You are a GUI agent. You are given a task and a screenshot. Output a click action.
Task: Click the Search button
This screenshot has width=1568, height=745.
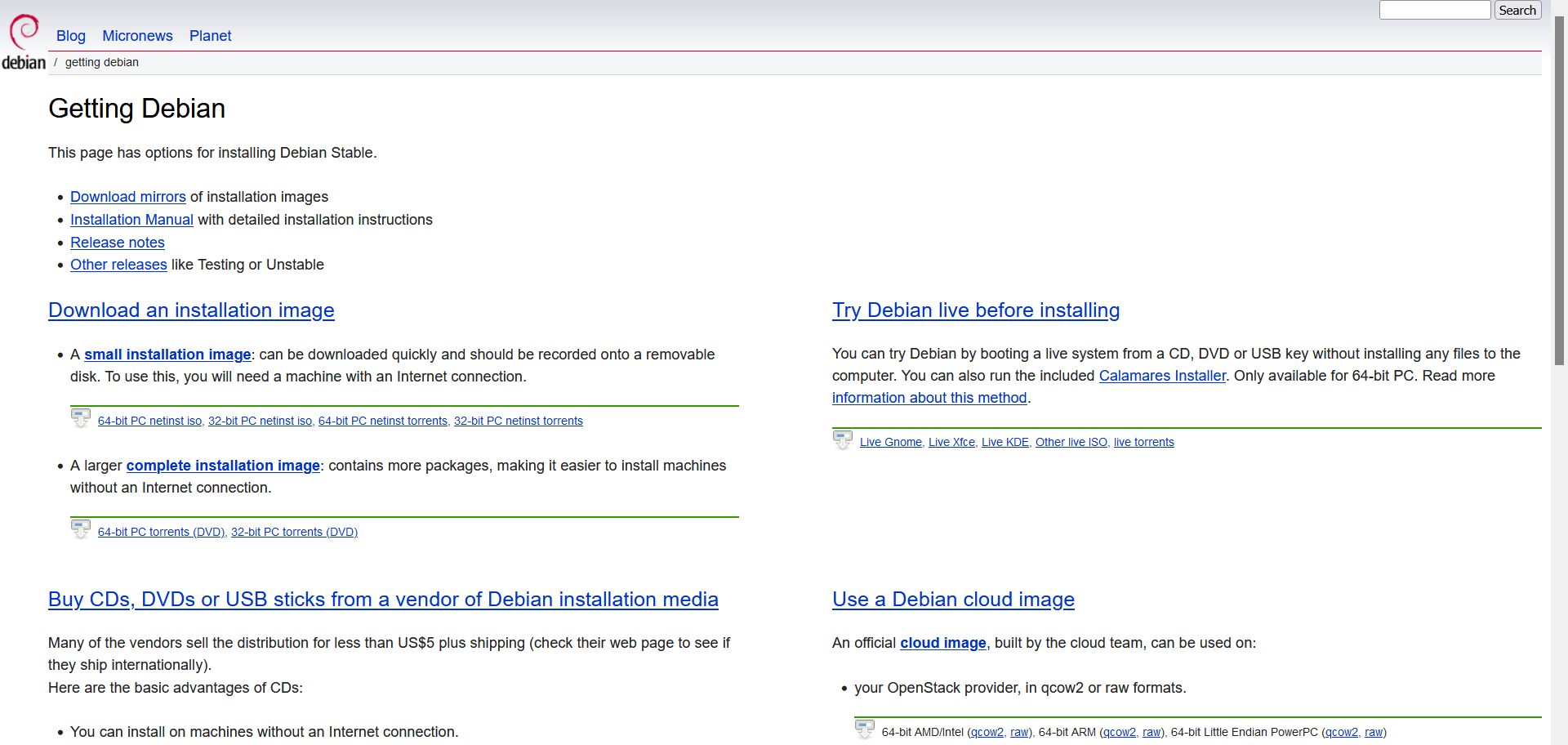[x=1517, y=11]
